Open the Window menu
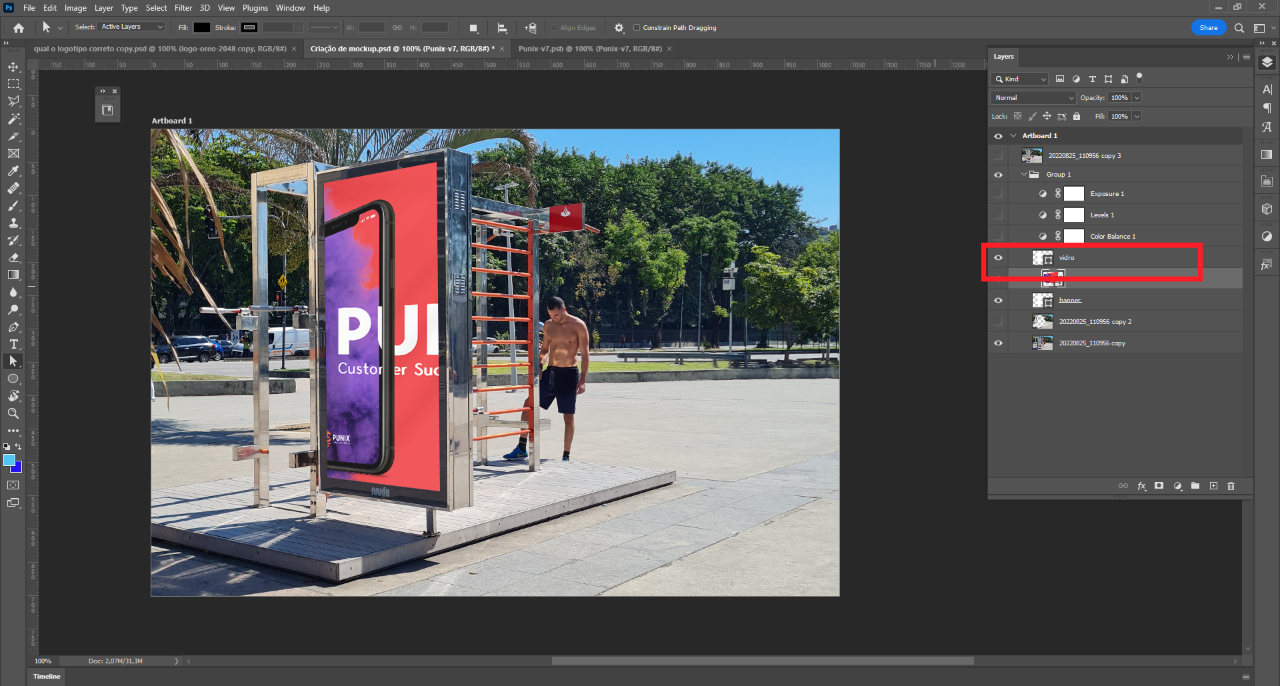The height and width of the screenshot is (686, 1280). click(x=290, y=8)
